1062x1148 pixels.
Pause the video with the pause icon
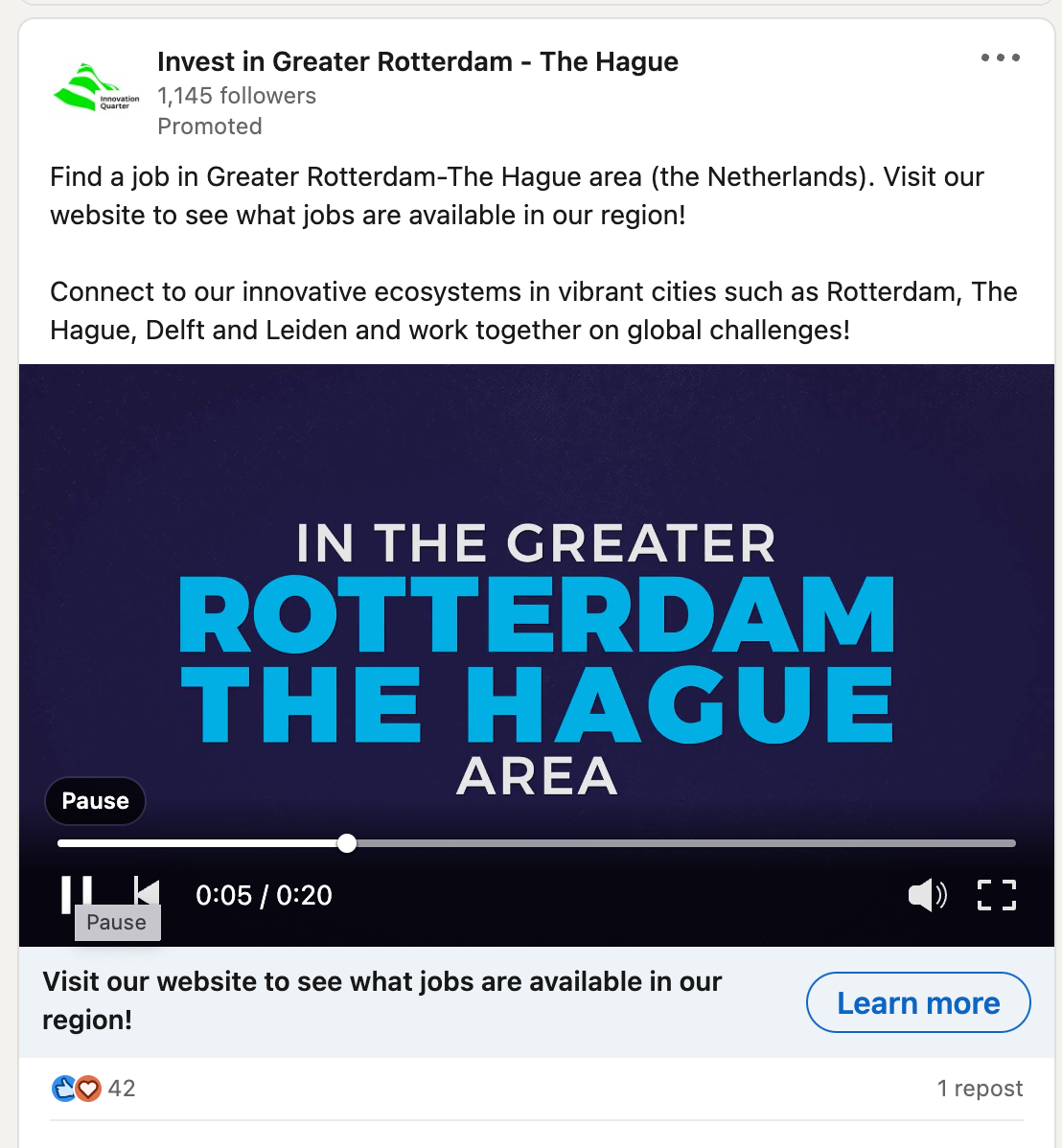(77, 893)
